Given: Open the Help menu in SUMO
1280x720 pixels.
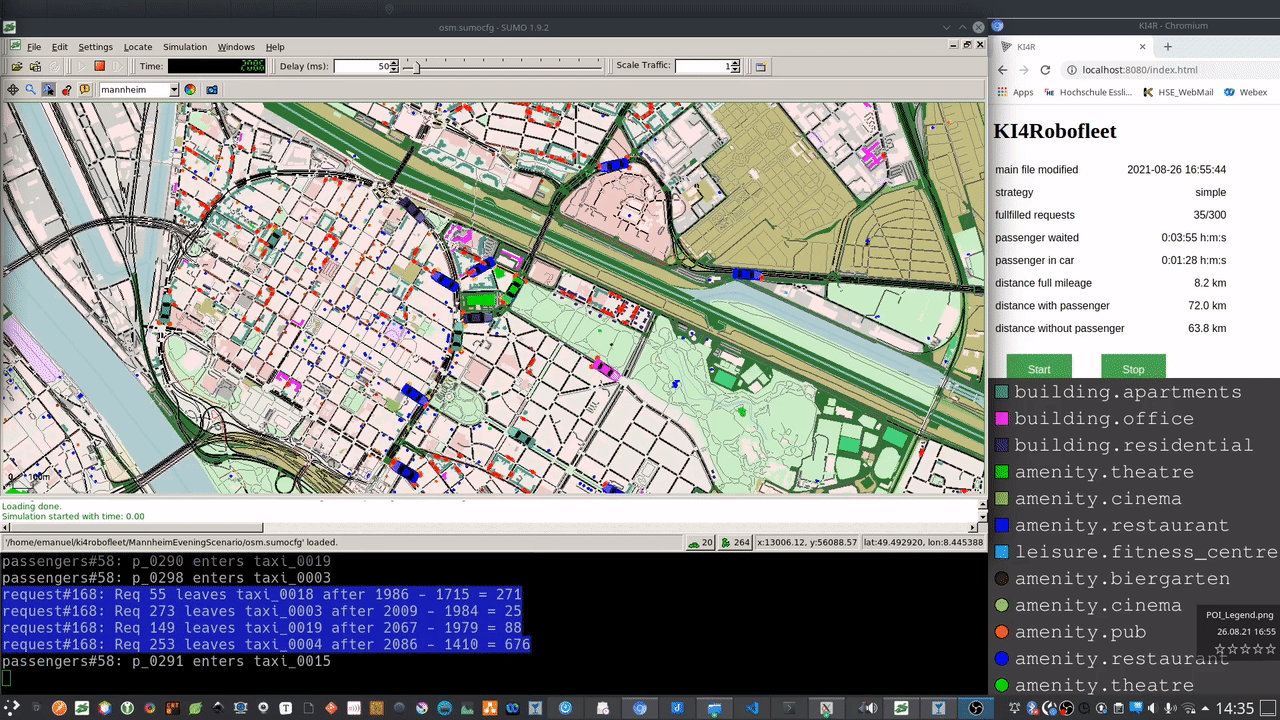Looking at the screenshot, I should (x=275, y=47).
